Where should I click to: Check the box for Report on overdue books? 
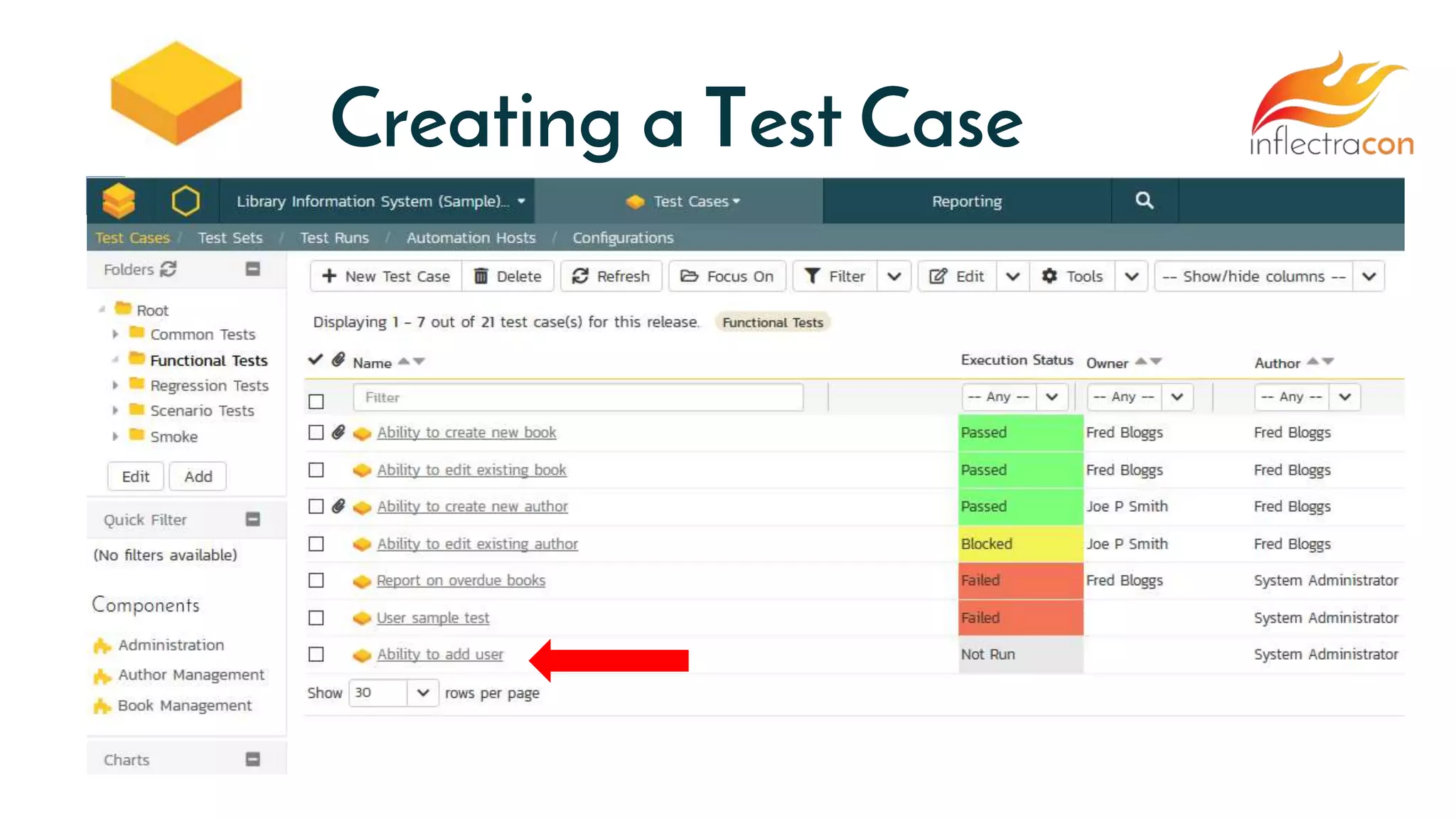point(316,580)
